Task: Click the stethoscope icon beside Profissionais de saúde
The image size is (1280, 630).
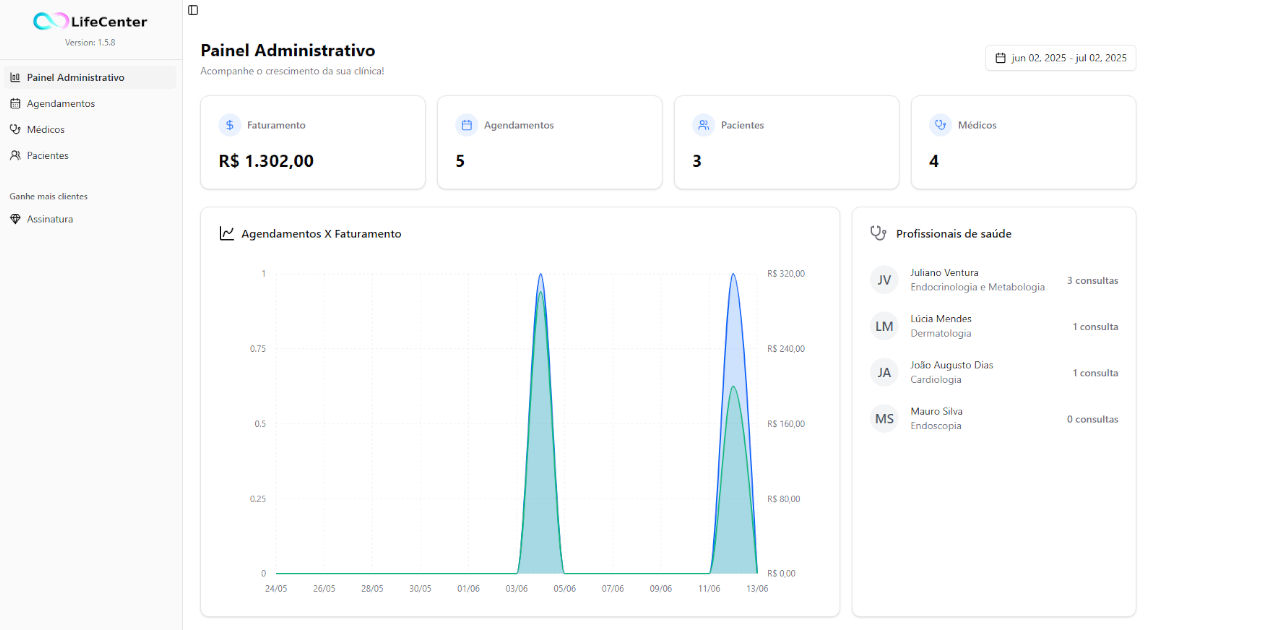Action: click(878, 233)
